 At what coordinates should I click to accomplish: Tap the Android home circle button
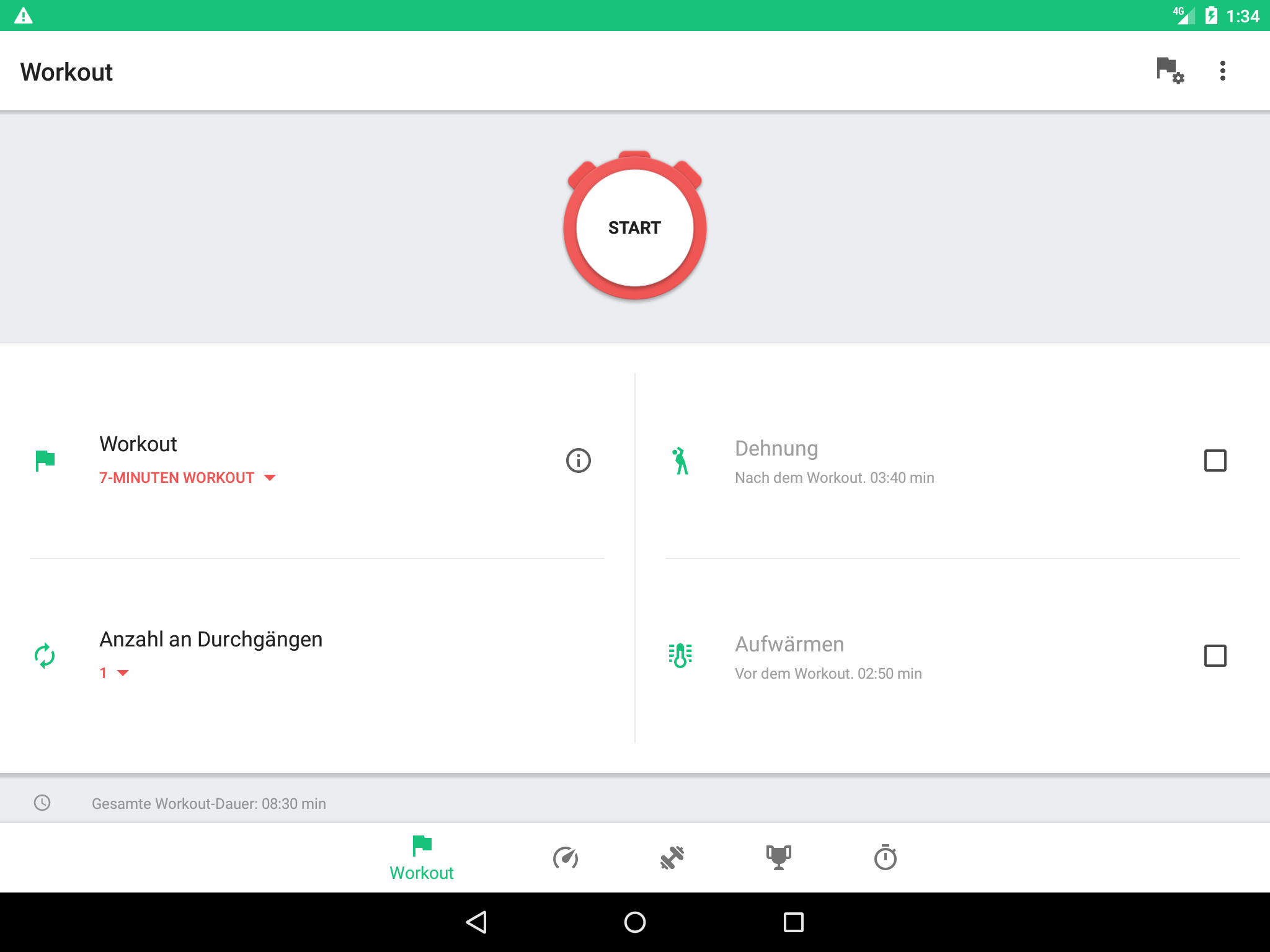pyautogui.click(x=635, y=922)
